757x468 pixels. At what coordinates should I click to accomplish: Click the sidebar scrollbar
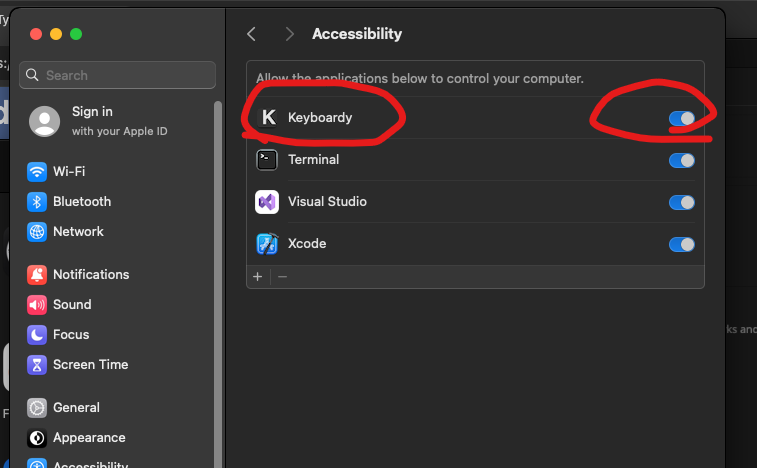tap(218, 284)
